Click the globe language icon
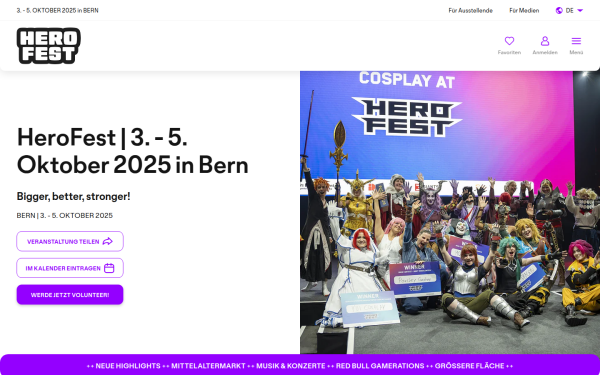 [559, 11]
